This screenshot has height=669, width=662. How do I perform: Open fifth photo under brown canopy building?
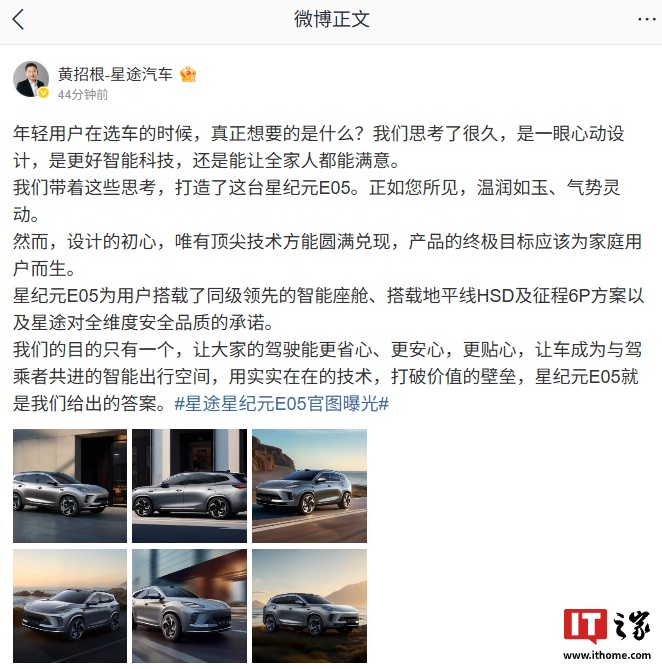coord(189,606)
